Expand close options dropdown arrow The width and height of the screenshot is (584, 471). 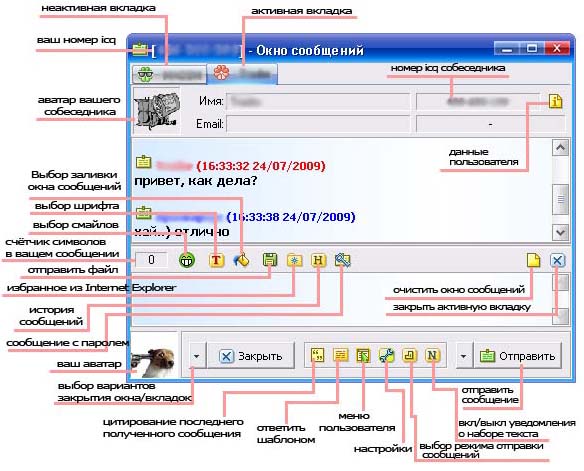pyautogui.click(x=197, y=356)
